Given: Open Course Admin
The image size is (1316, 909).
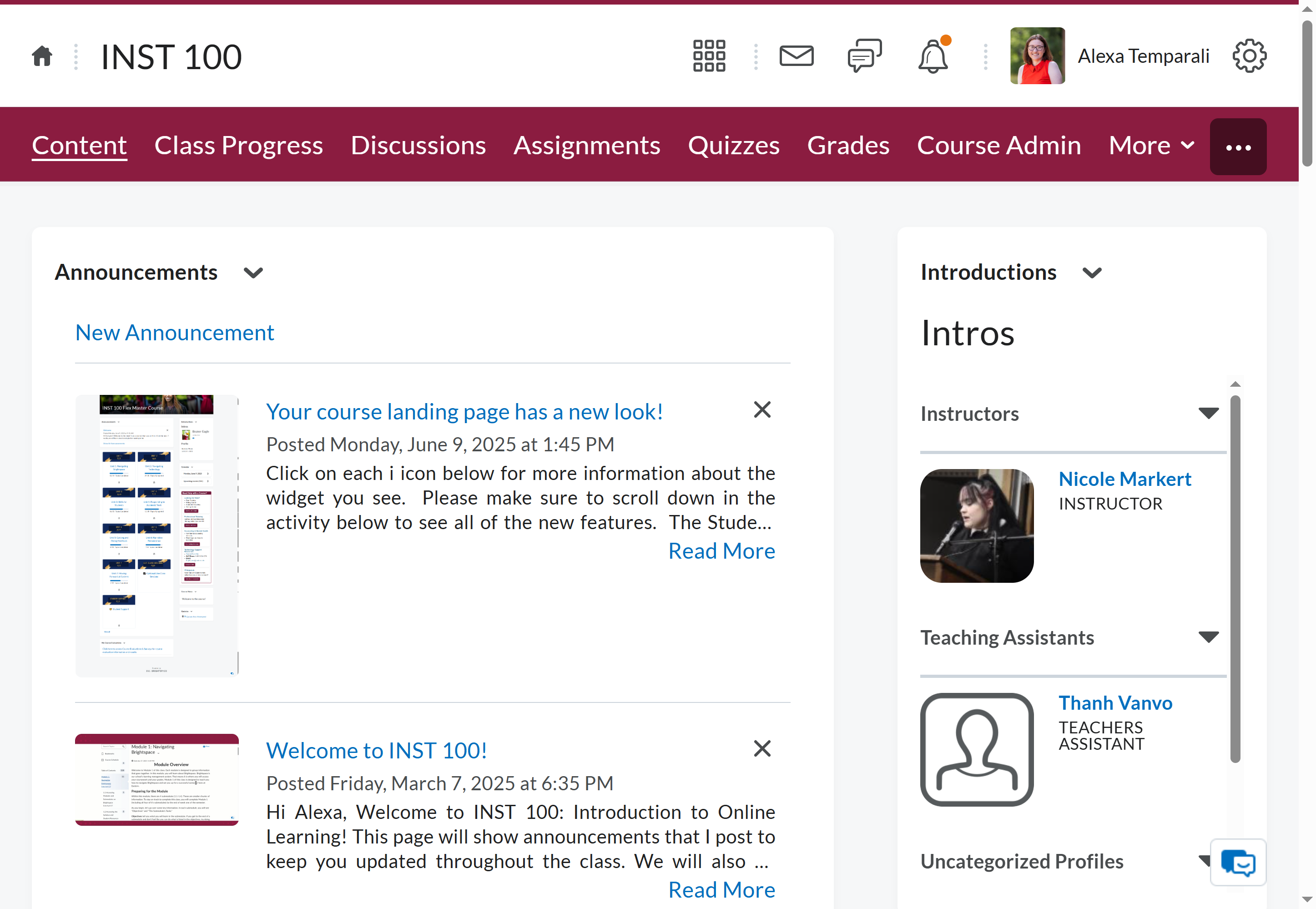Looking at the screenshot, I should 999,146.
